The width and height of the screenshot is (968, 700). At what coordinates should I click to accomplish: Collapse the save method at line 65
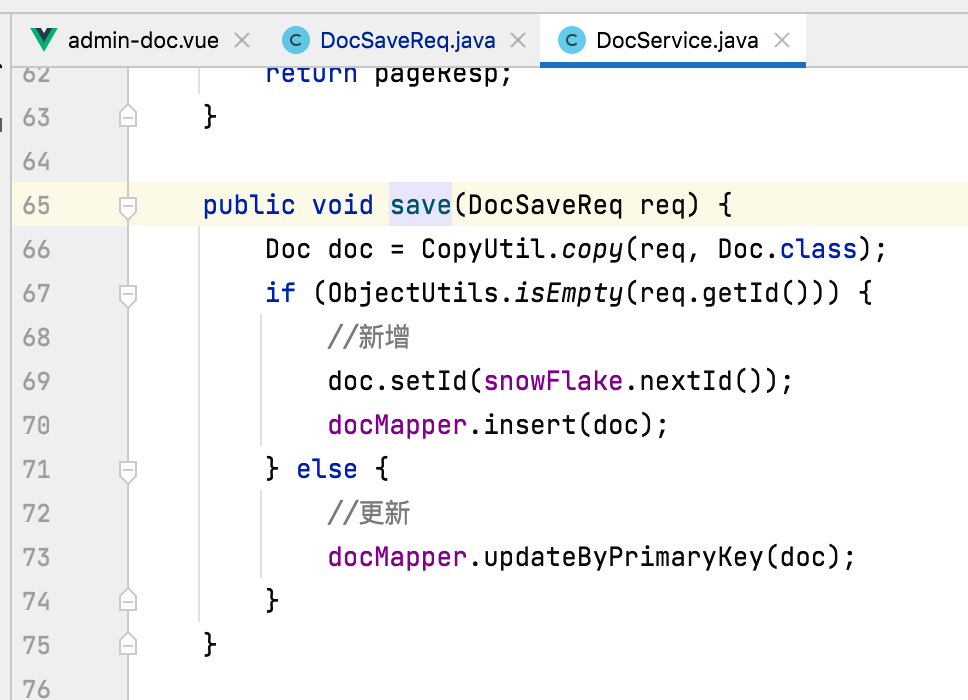click(x=128, y=207)
